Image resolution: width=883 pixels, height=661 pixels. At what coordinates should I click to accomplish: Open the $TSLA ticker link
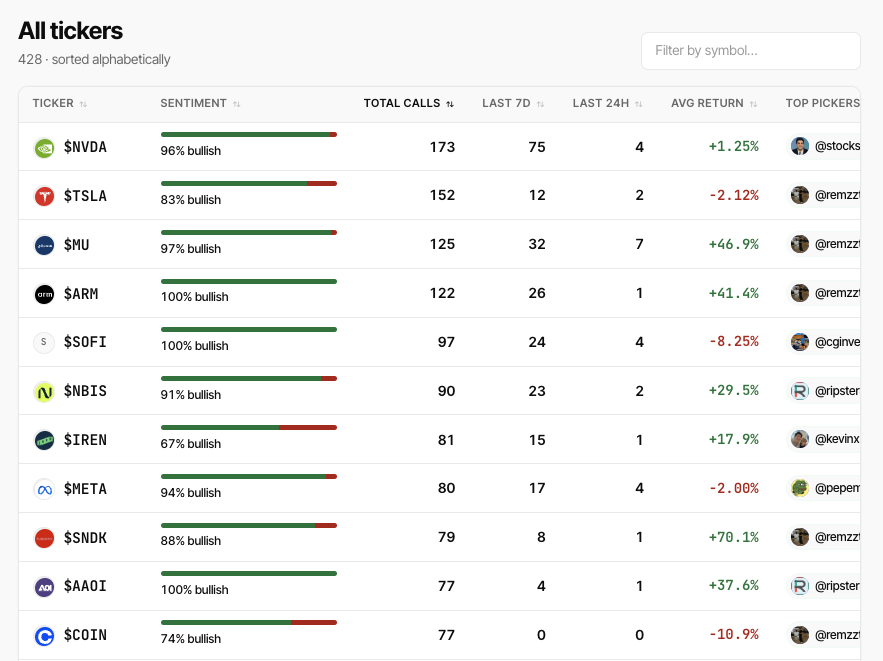(x=85, y=196)
